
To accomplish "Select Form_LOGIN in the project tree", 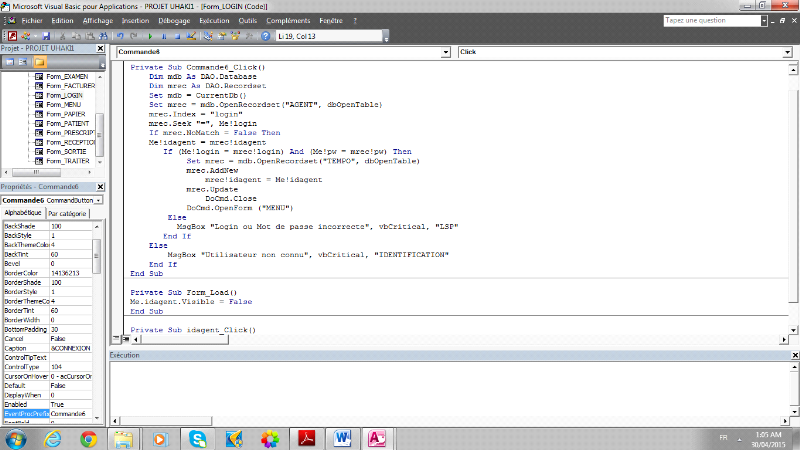I will [x=64, y=95].
